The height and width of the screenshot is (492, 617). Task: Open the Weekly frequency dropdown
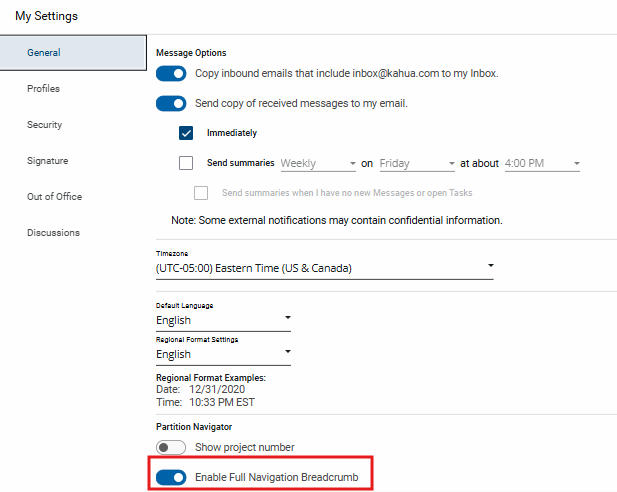tap(319, 163)
